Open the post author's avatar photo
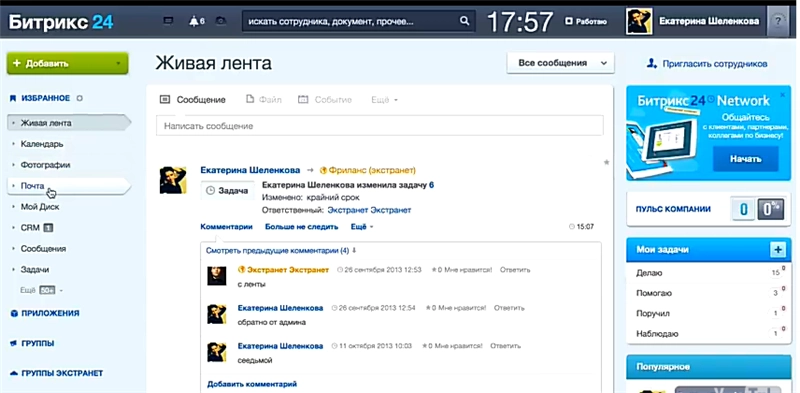The width and height of the screenshot is (800, 393). tap(173, 180)
